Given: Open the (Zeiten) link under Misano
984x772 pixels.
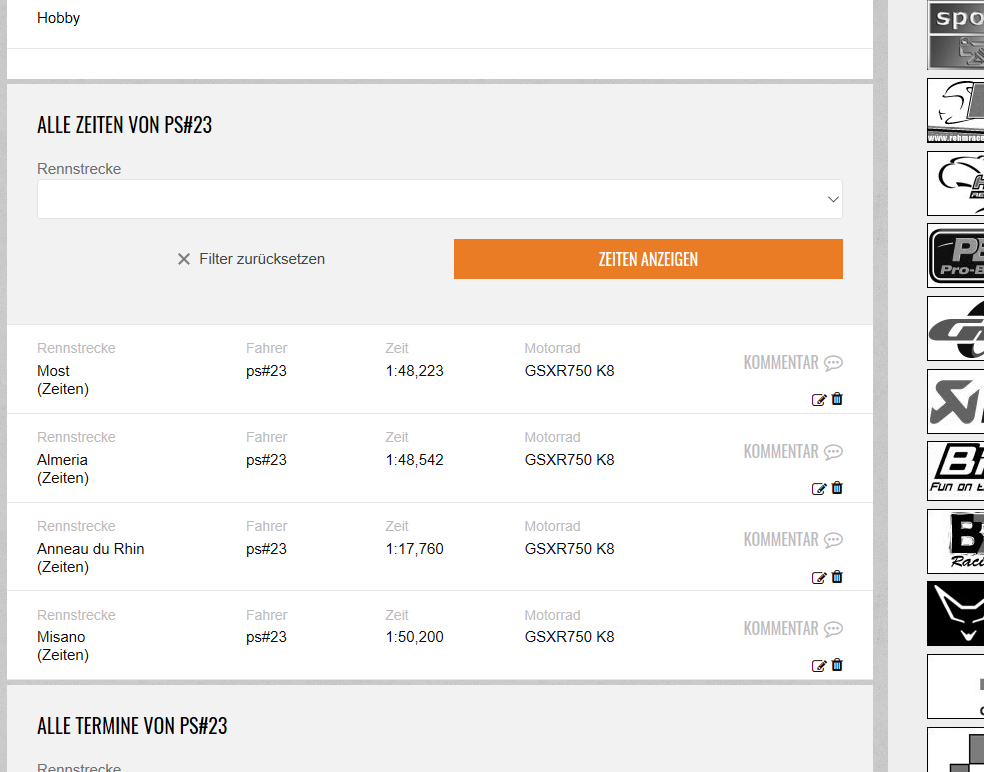Looking at the screenshot, I should tap(63, 655).
